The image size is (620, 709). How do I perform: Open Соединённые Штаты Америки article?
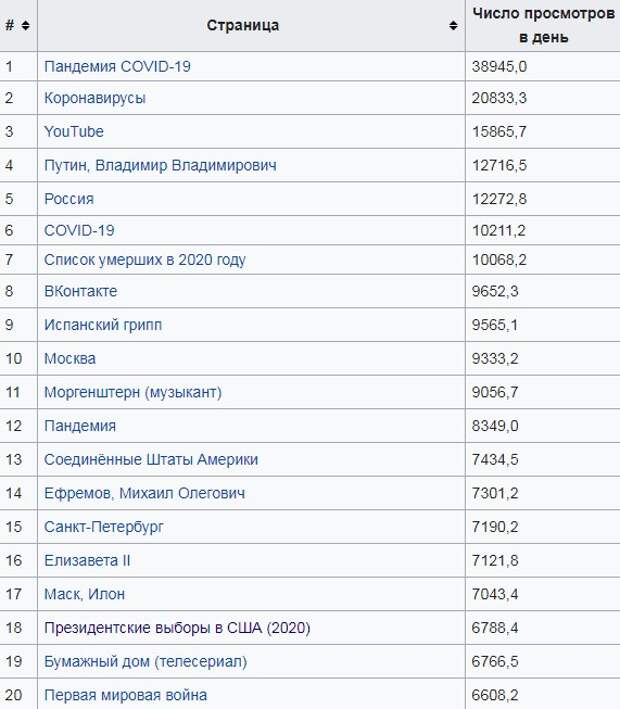(151, 459)
